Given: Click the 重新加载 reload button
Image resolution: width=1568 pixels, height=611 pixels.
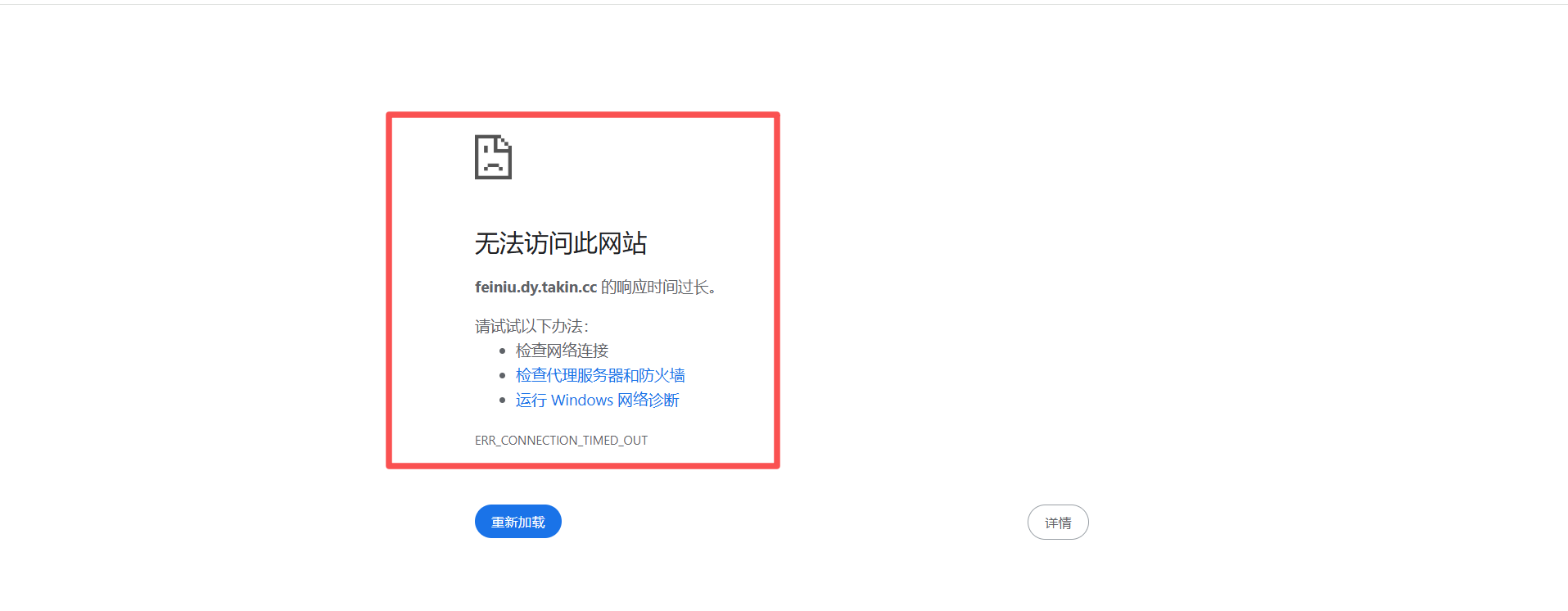Looking at the screenshot, I should pyautogui.click(x=517, y=522).
